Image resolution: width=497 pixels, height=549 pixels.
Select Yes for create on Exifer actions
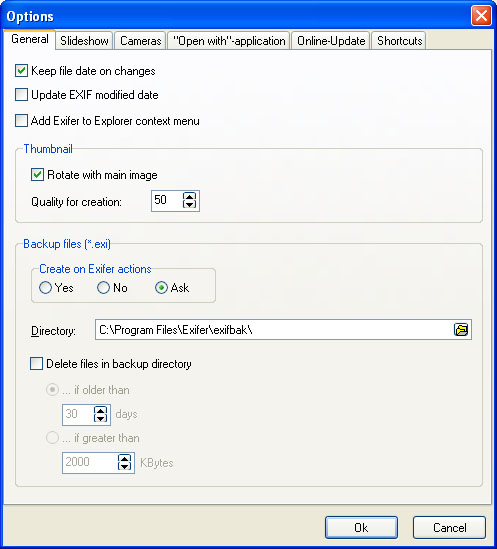coord(46,288)
